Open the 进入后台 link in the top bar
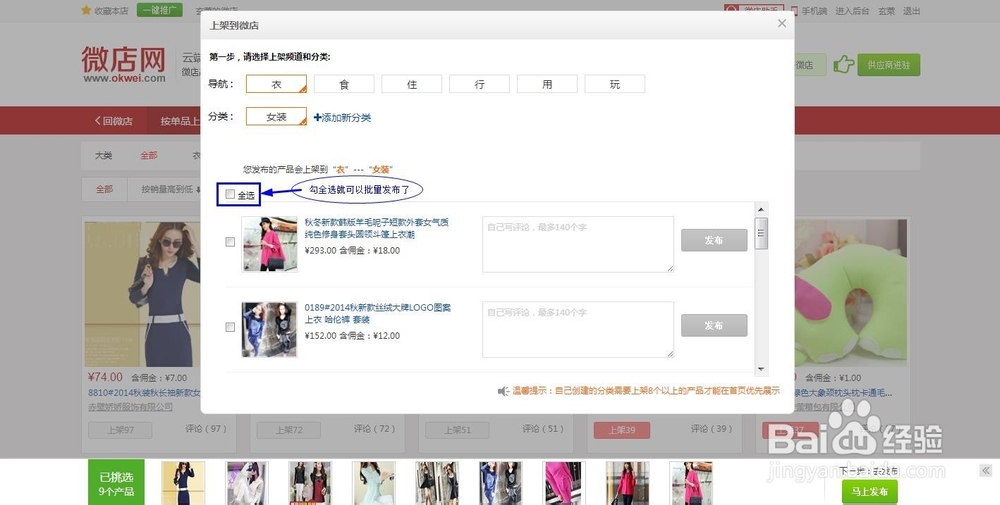This screenshot has width=1000, height=505. pyautogui.click(x=852, y=11)
